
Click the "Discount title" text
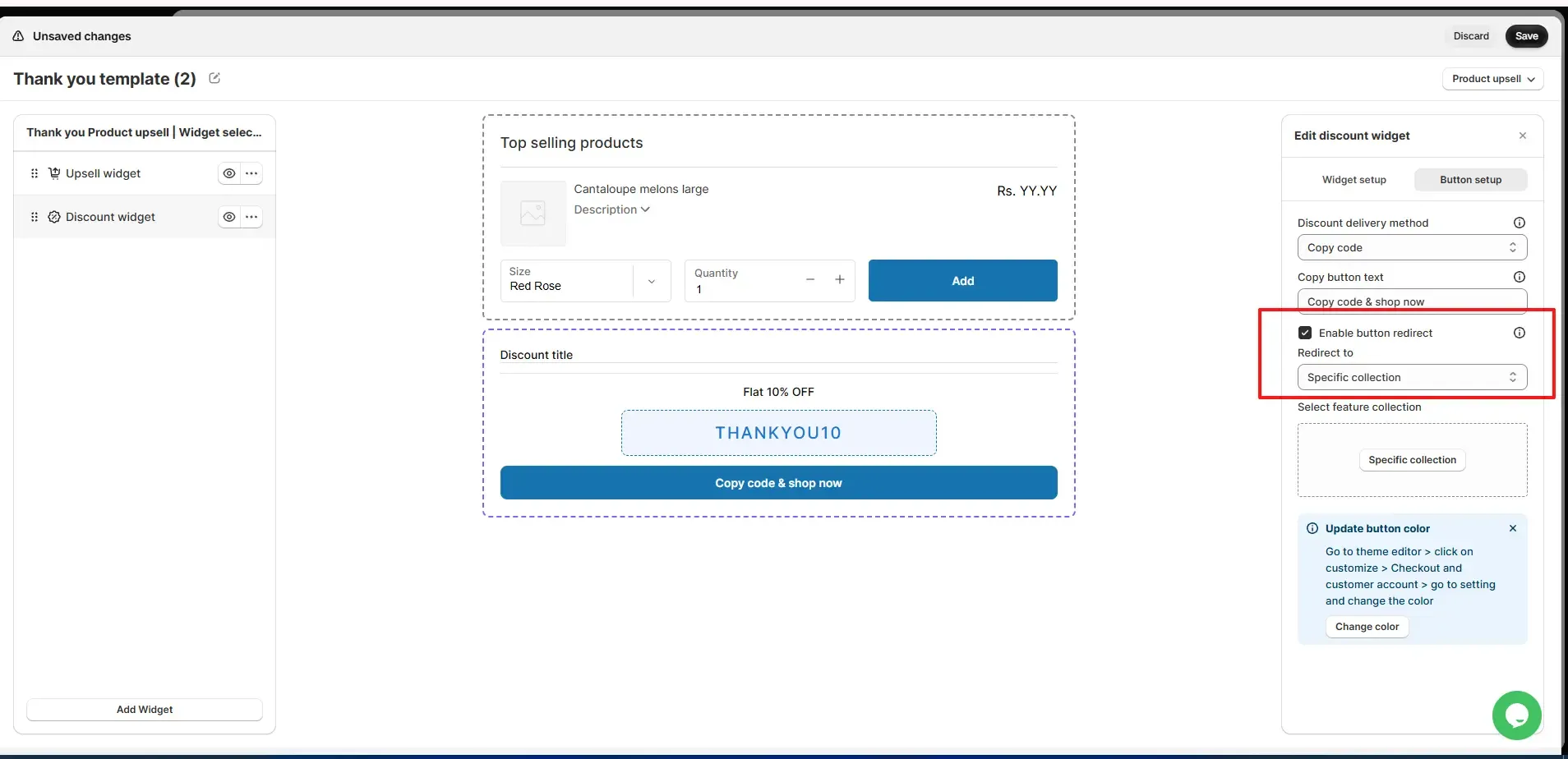[x=536, y=355]
